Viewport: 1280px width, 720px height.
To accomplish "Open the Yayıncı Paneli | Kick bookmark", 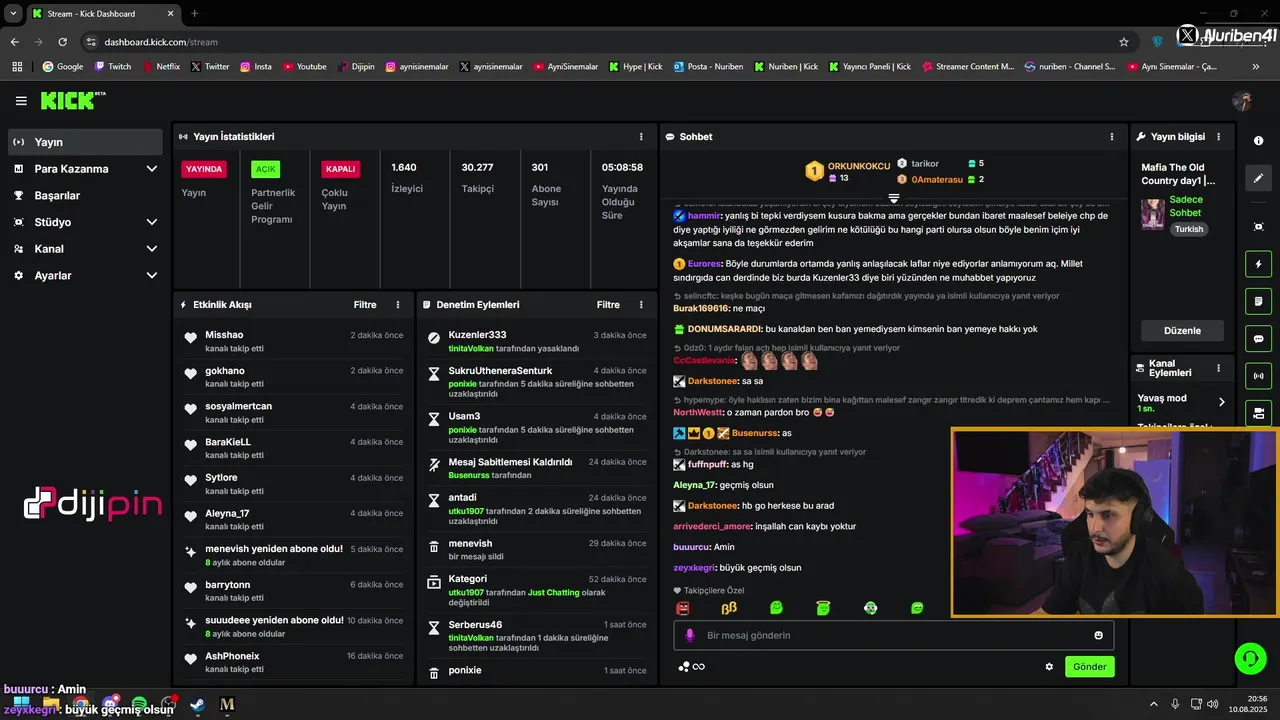I will [868, 67].
